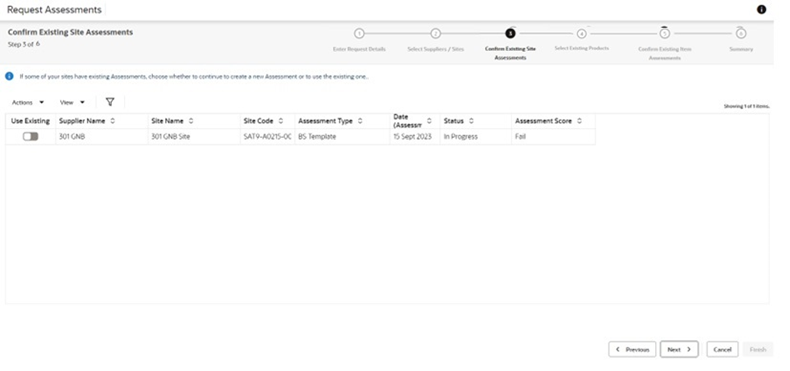The height and width of the screenshot is (371, 790).
Task: Select the In Progress status cell
Action: tap(476, 137)
